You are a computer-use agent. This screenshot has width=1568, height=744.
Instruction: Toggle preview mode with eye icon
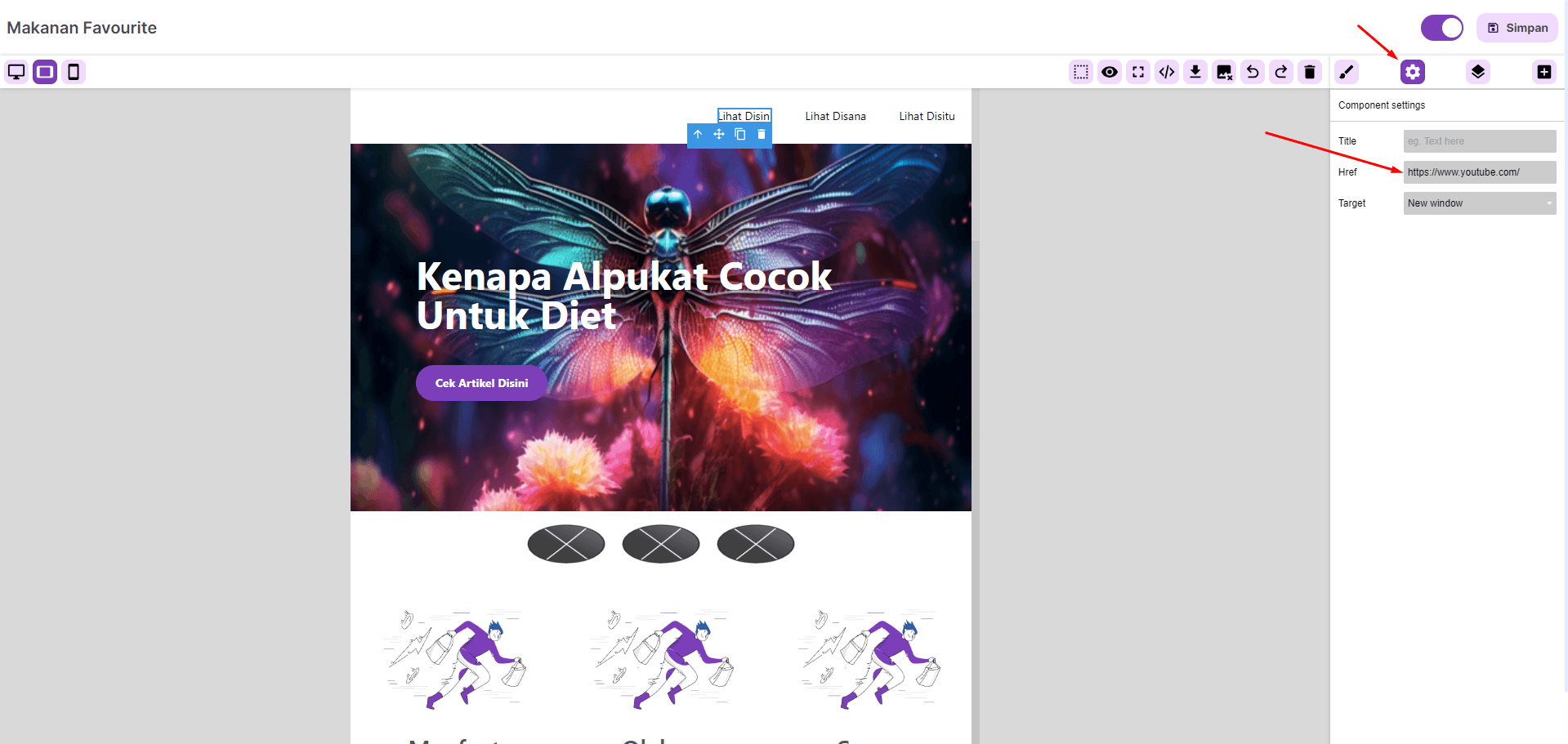1110,72
